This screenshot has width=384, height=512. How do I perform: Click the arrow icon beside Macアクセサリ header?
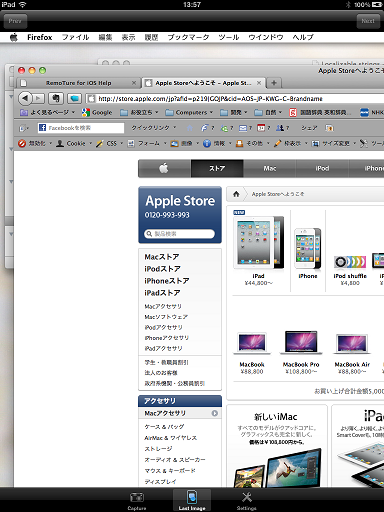tap(215, 413)
